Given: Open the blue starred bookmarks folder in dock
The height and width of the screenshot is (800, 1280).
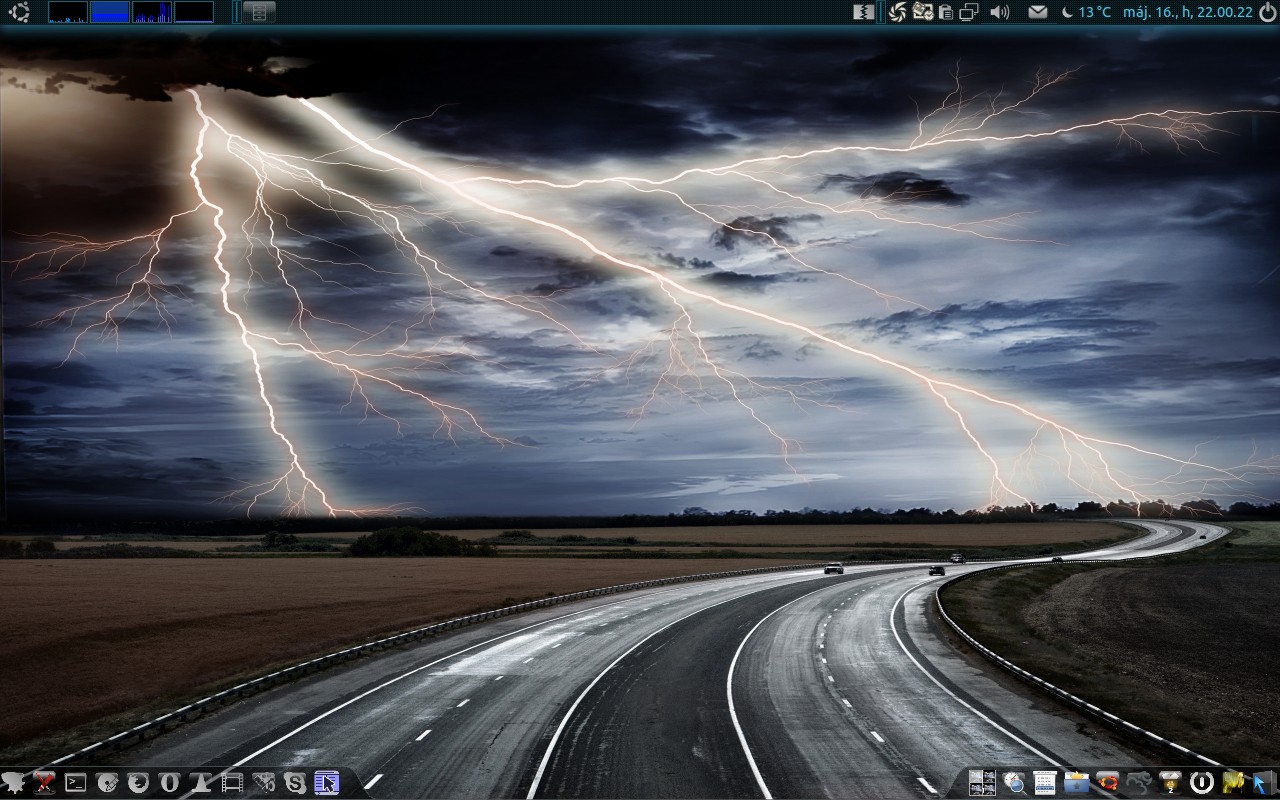Looking at the screenshot, I should (x=1076, y=783).
